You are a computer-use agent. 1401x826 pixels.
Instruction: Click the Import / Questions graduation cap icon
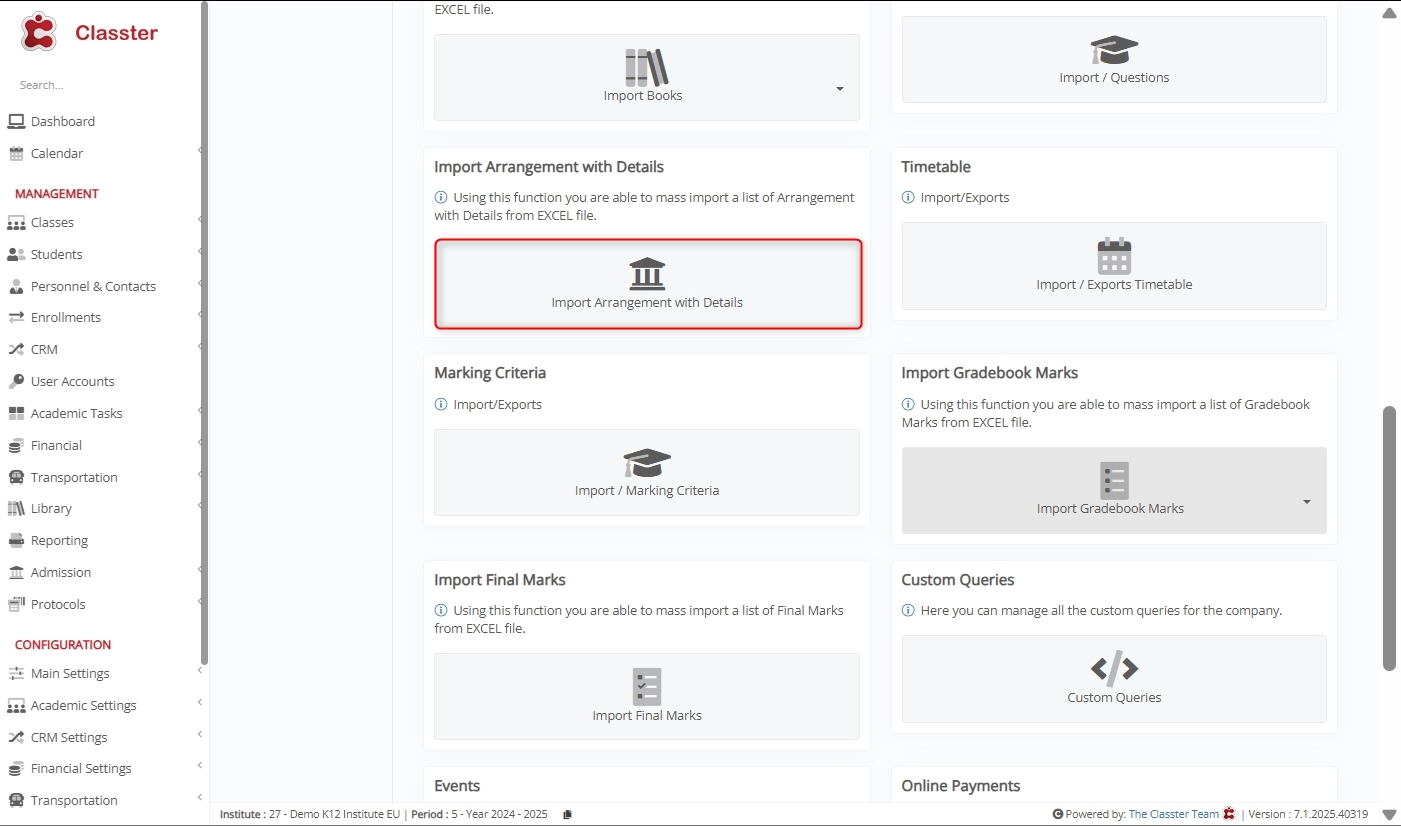coord(1113,50)
